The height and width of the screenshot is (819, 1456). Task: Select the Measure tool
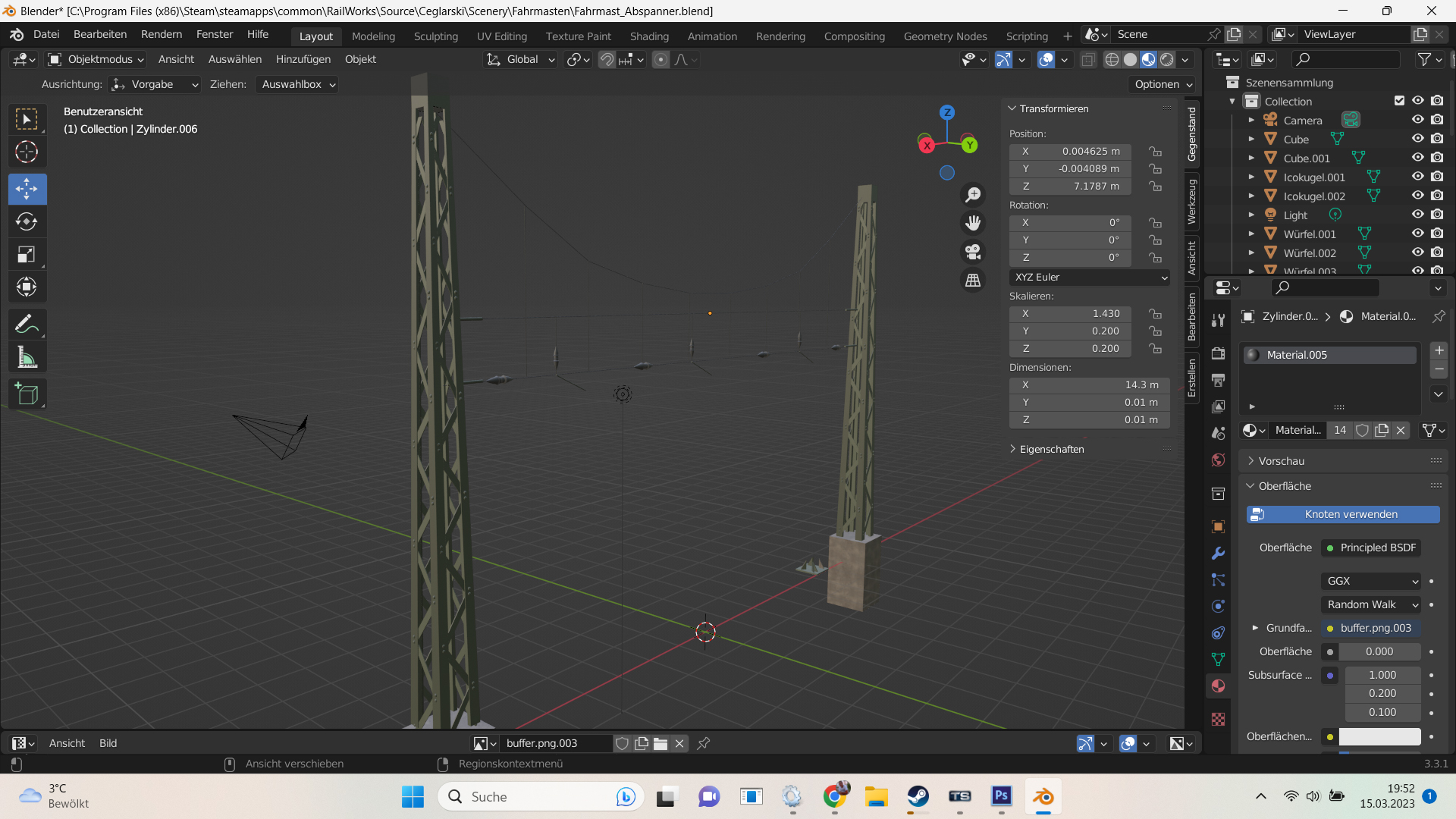click(27, 357)
